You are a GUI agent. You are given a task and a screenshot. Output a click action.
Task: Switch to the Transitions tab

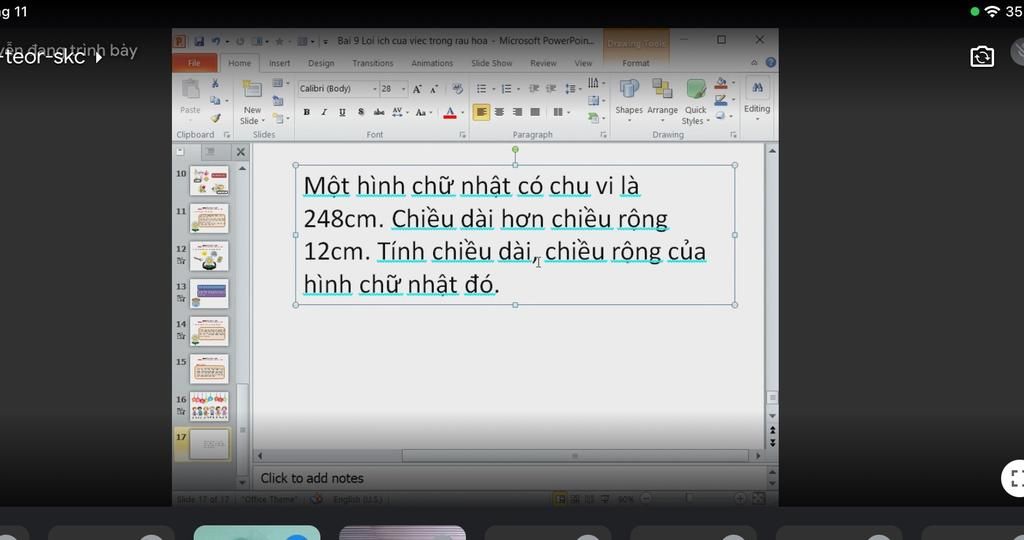click(x=373, y=63)
